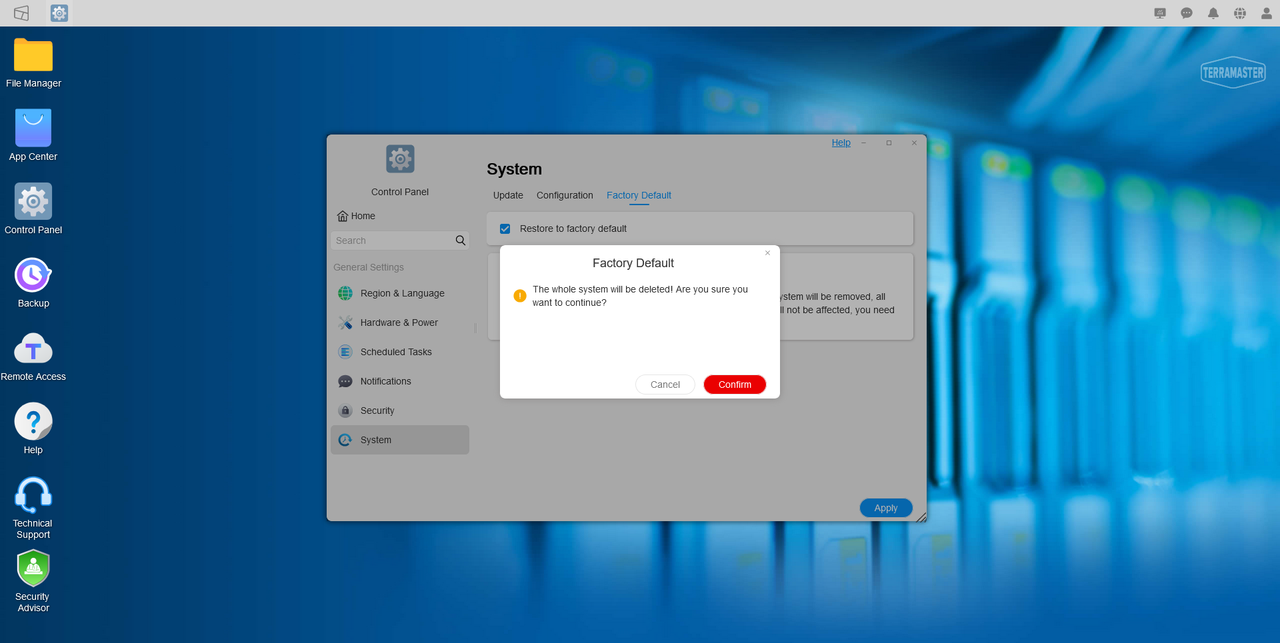Click the Notifications speech bubble icon
Viewport: 1280px width, 643px height.
coord(345,381)
